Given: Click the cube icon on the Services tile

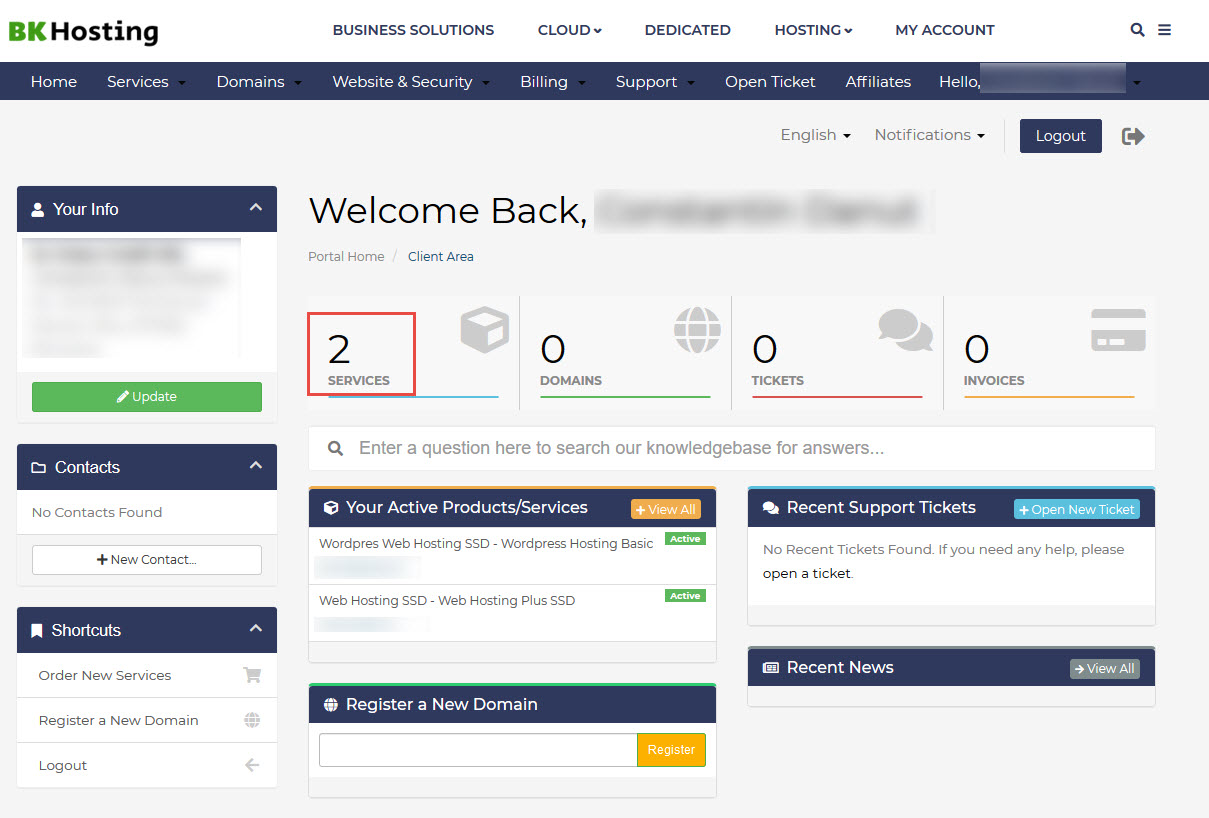Looking at the screenshot, I should 485,330.
